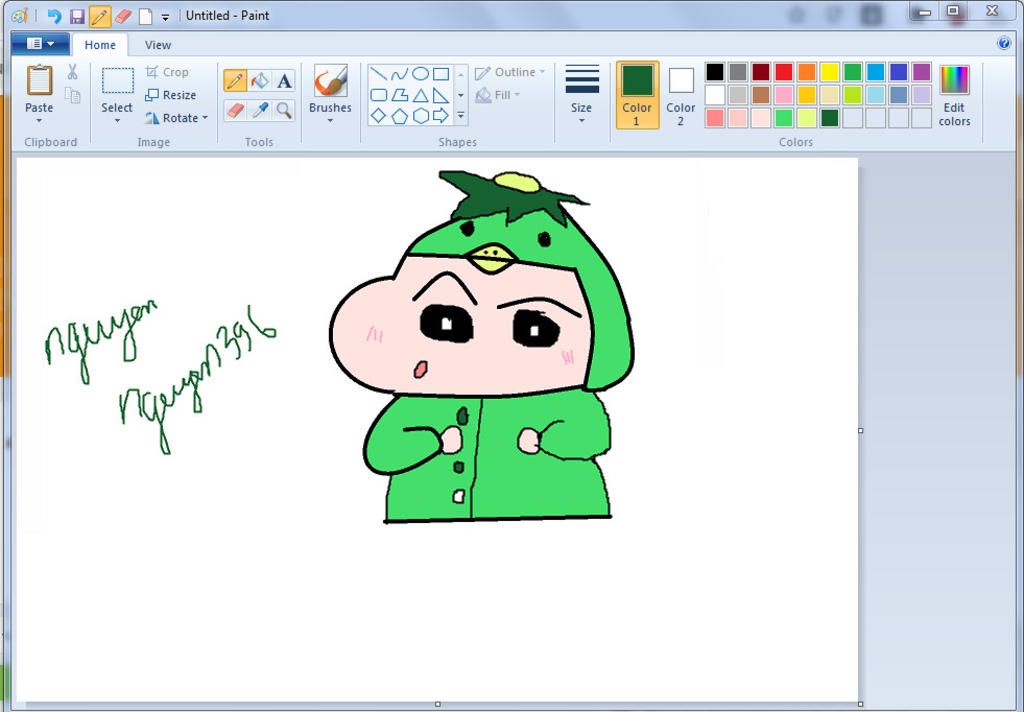
Task: Click the New document icon in title bar
Action: click(145, 16)
